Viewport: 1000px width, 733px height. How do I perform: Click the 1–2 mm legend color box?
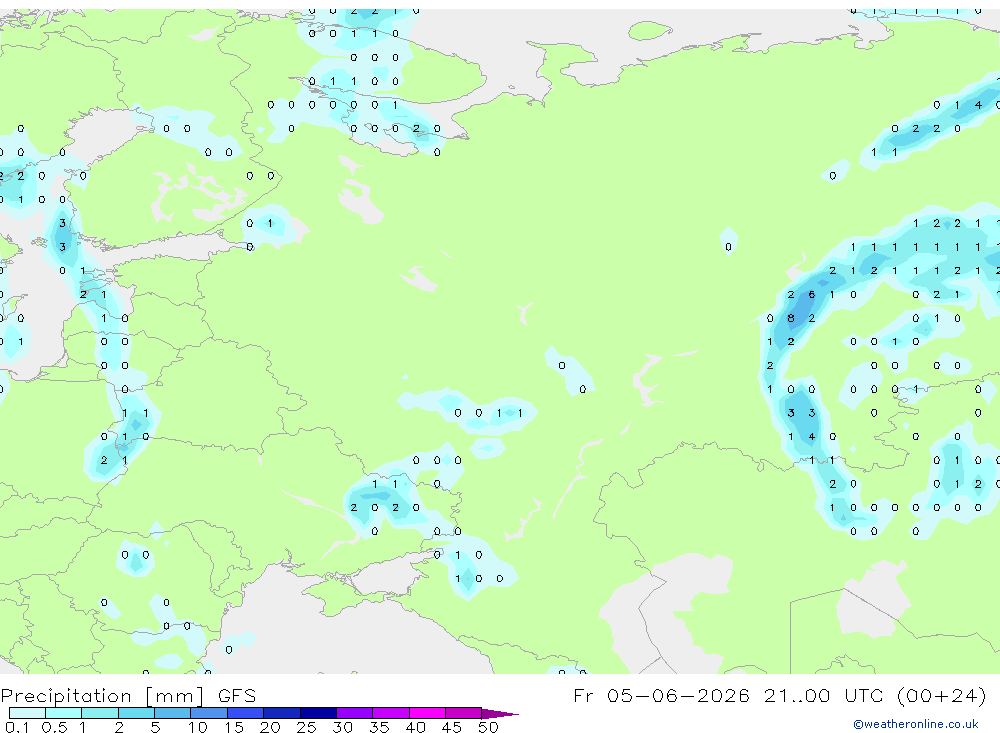pyautogui.click(x=100, y=713)
